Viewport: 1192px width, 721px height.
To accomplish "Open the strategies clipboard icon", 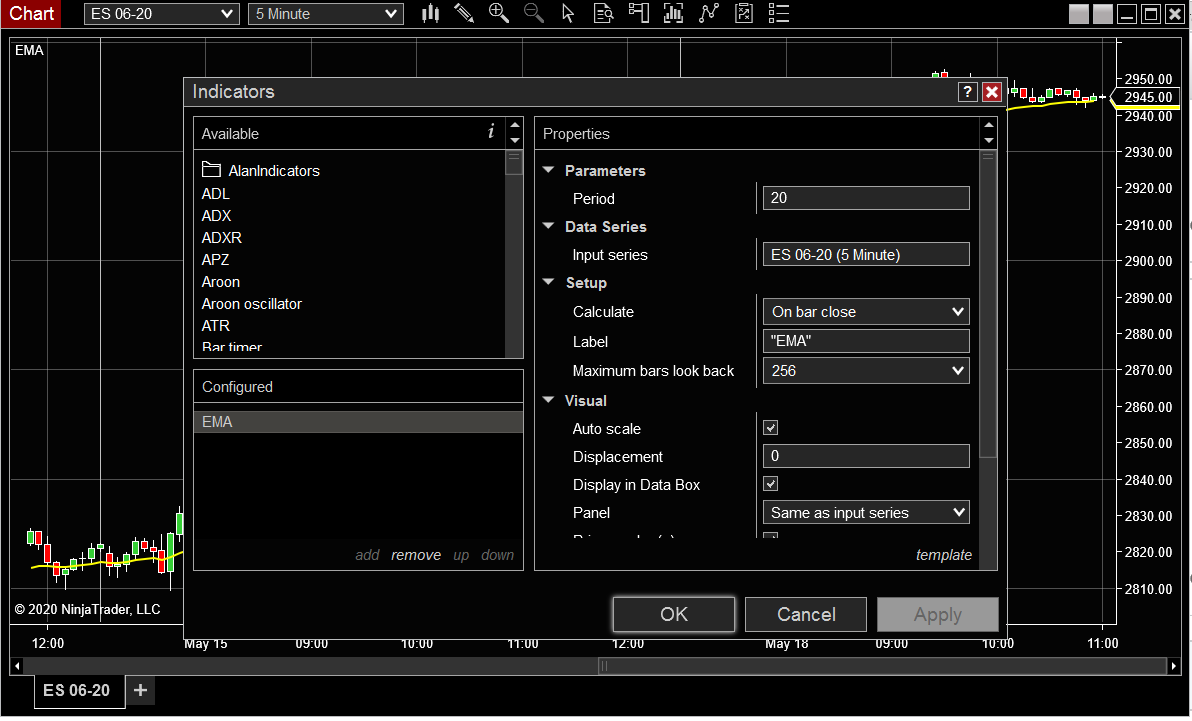I will [x=743, y=14].
